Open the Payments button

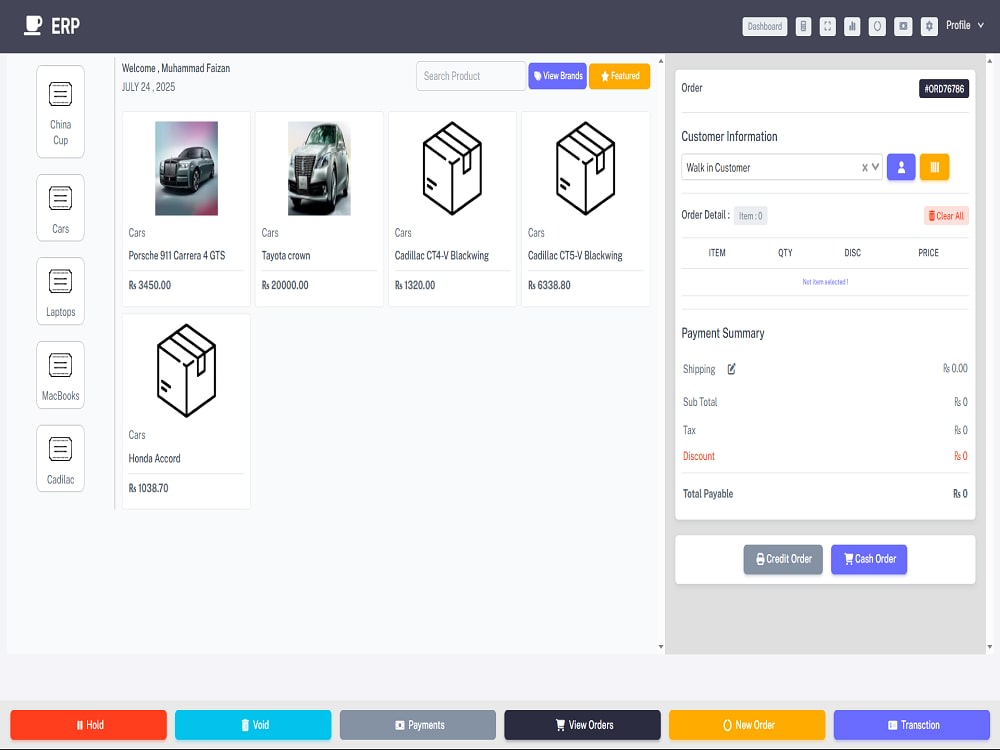click(x=418, y=725)
